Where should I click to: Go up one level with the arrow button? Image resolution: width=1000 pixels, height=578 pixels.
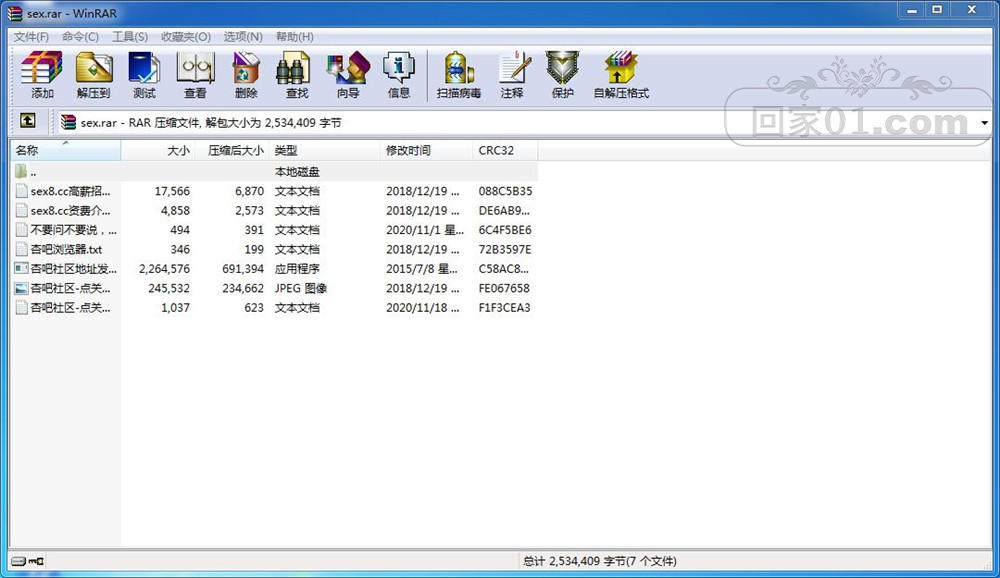tap(27, 121)
